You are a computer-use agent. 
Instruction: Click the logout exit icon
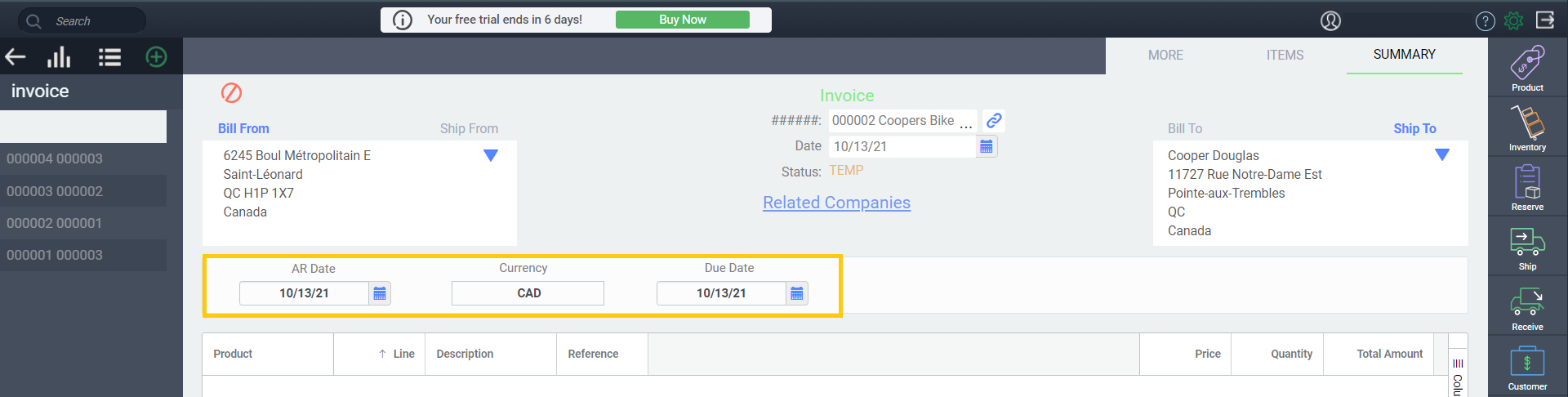point(1545,20)
